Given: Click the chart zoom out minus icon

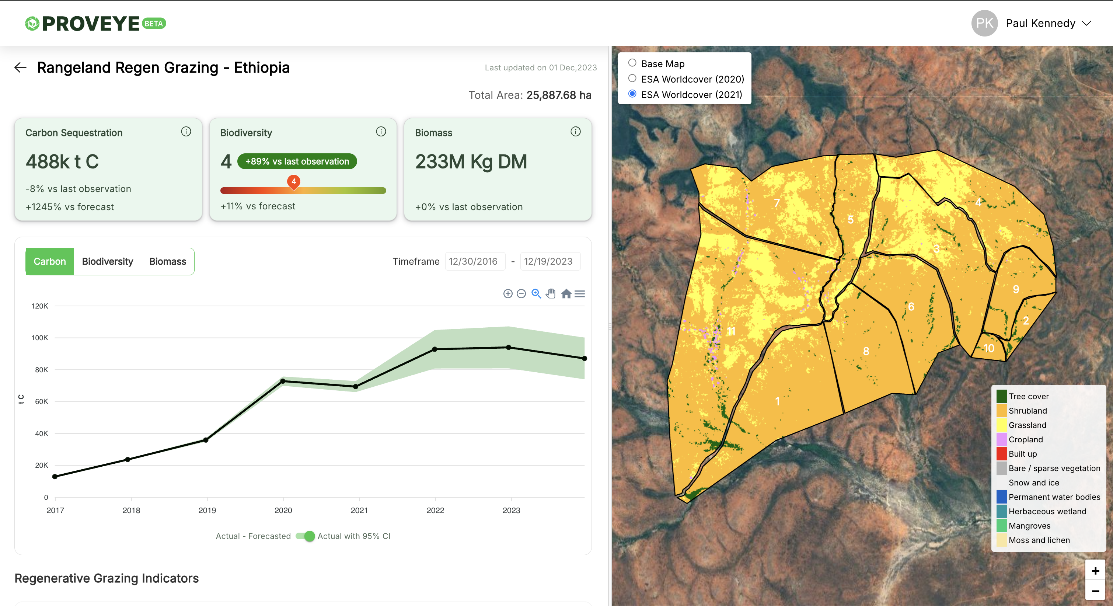Looking at the screenshot, I should pyautogui.click(x=522, y=294).
